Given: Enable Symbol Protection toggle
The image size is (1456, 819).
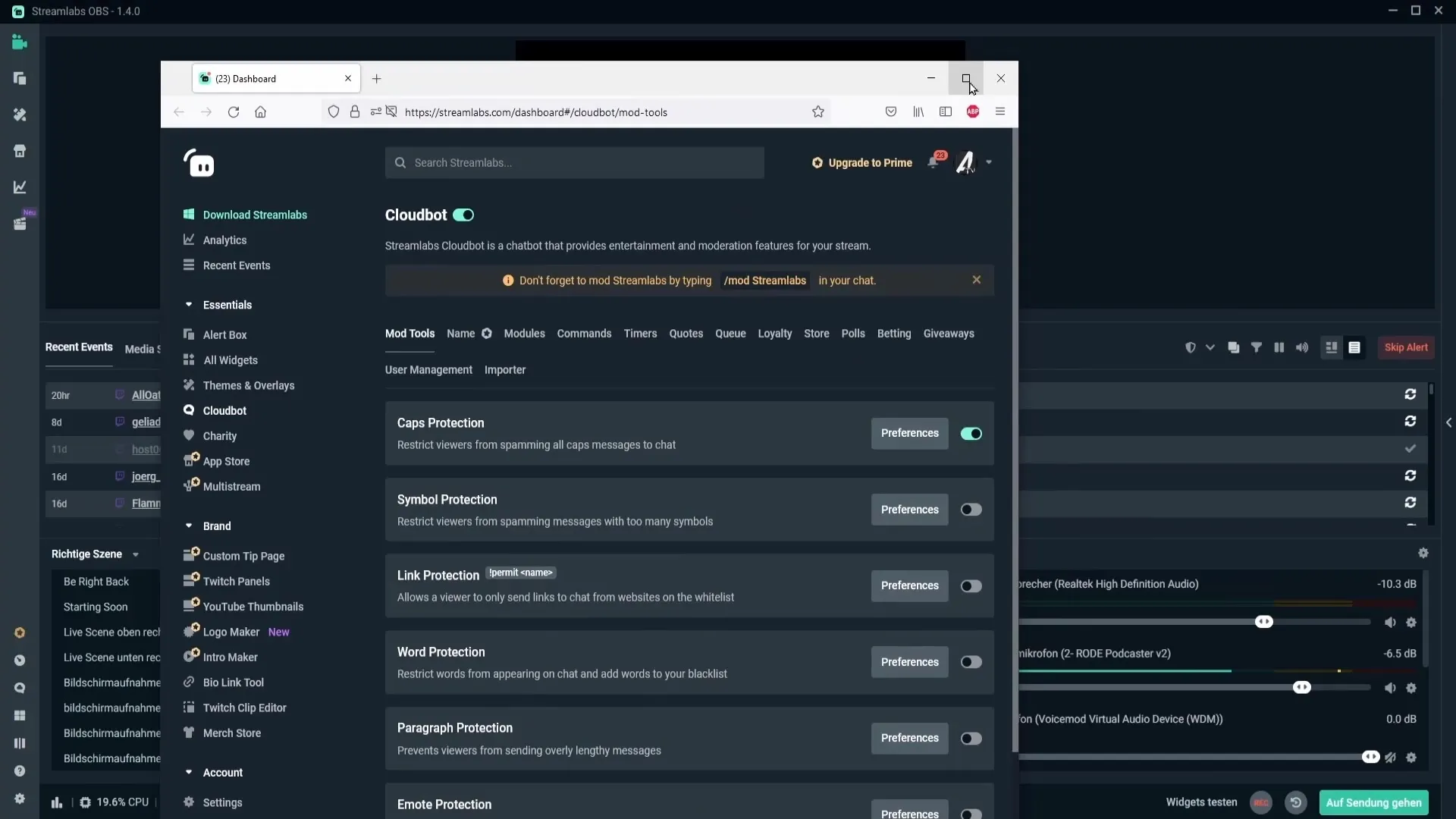Looking at the screenshot, I should 971,510.
